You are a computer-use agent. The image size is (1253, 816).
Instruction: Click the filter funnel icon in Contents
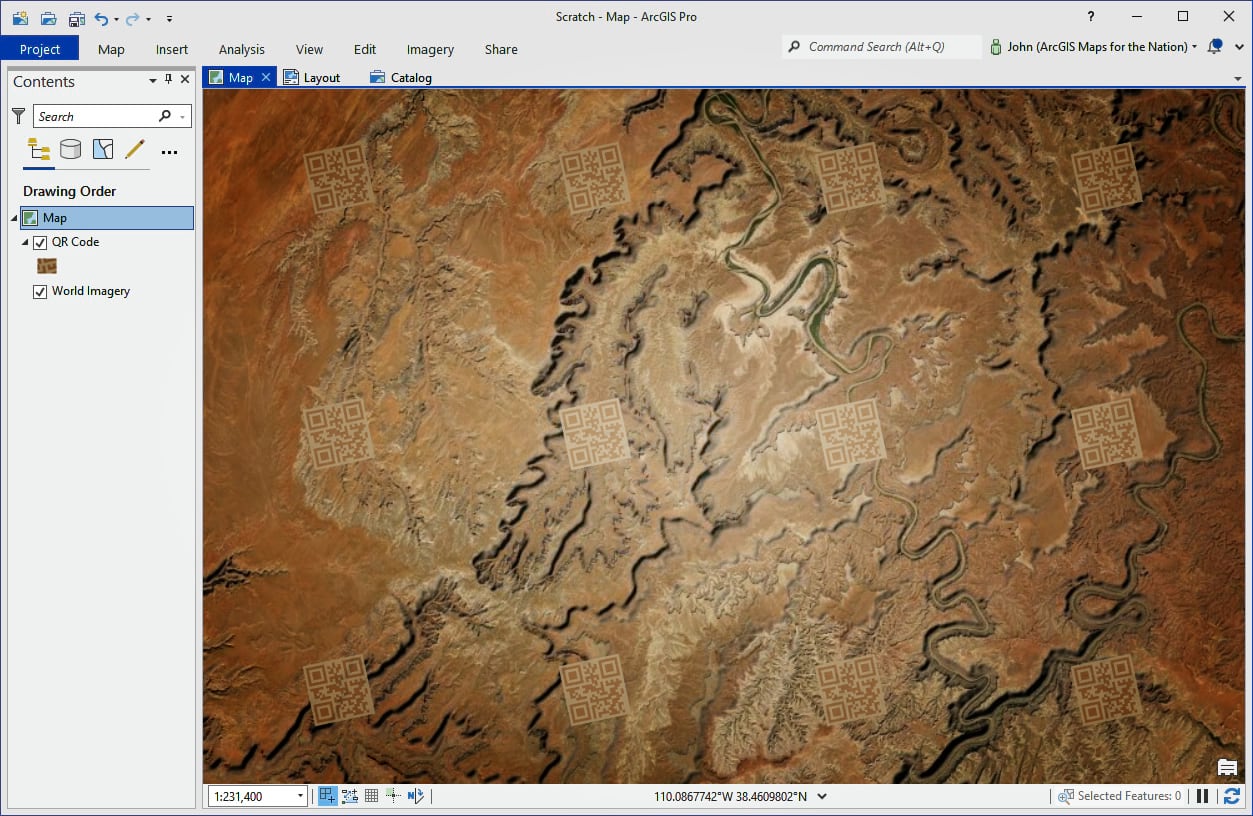point(18,116)
